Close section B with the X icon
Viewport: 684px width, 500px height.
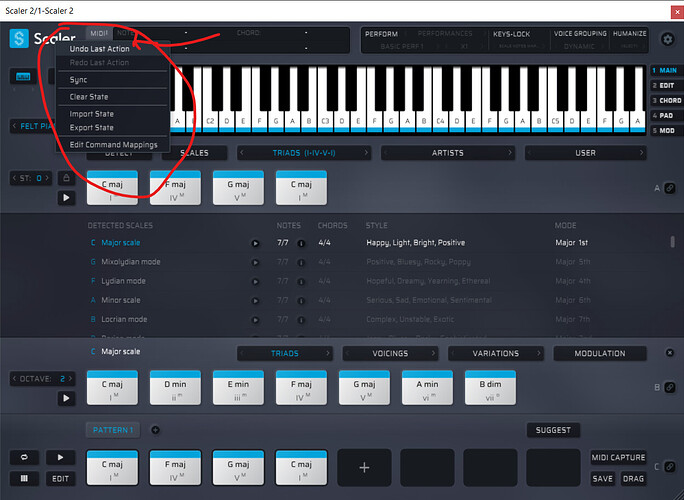coord(670,353)
